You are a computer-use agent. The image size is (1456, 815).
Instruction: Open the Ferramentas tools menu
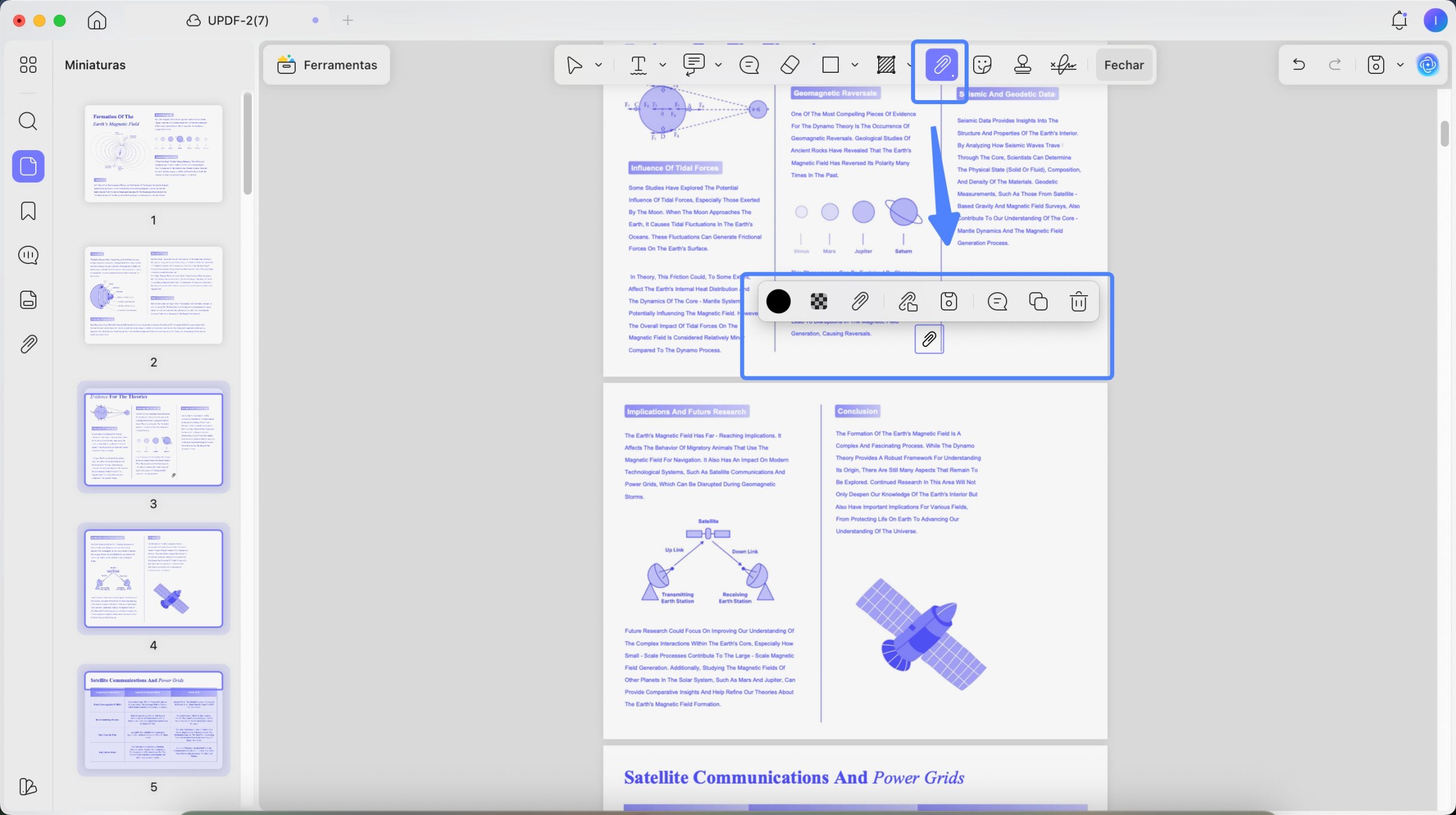(327, 65)
